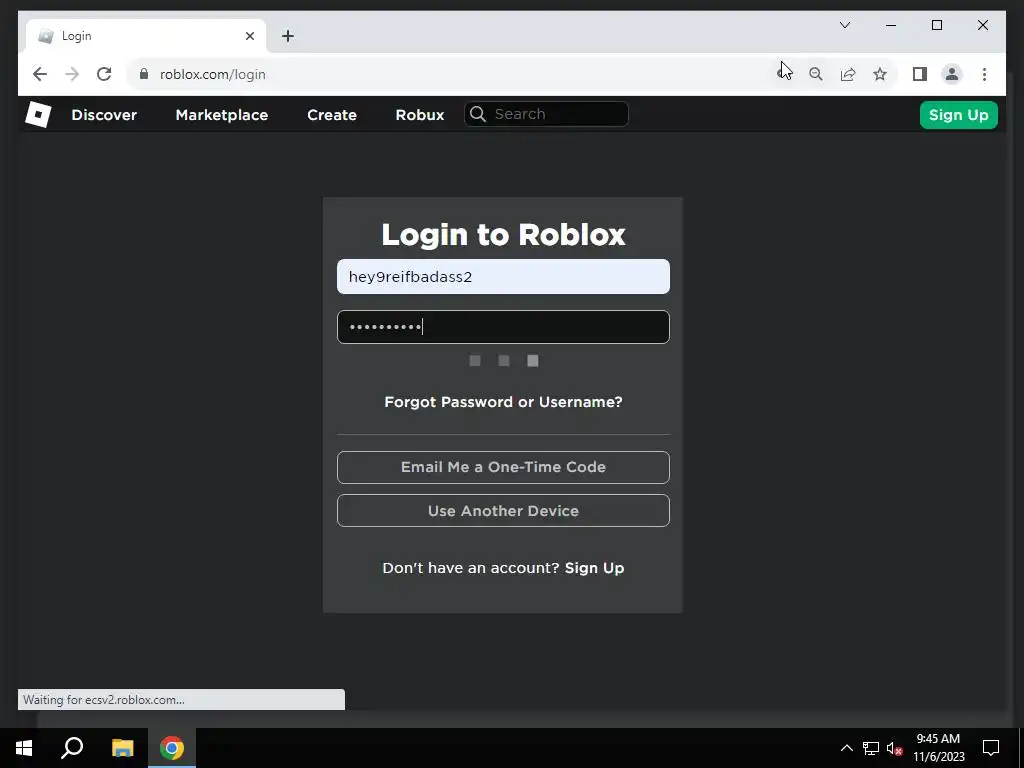
Task: Open Chrome three-dot menu
Action: click(x=984, y=74)
